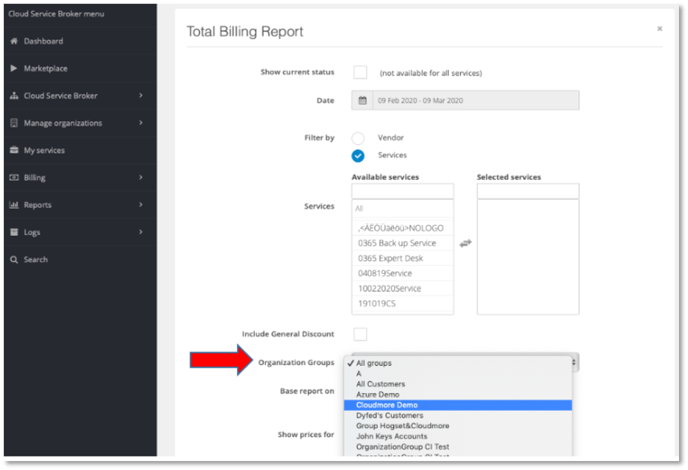Click the swap arrows between service lists
688x470 pixels.
click(x=465, y=243)
